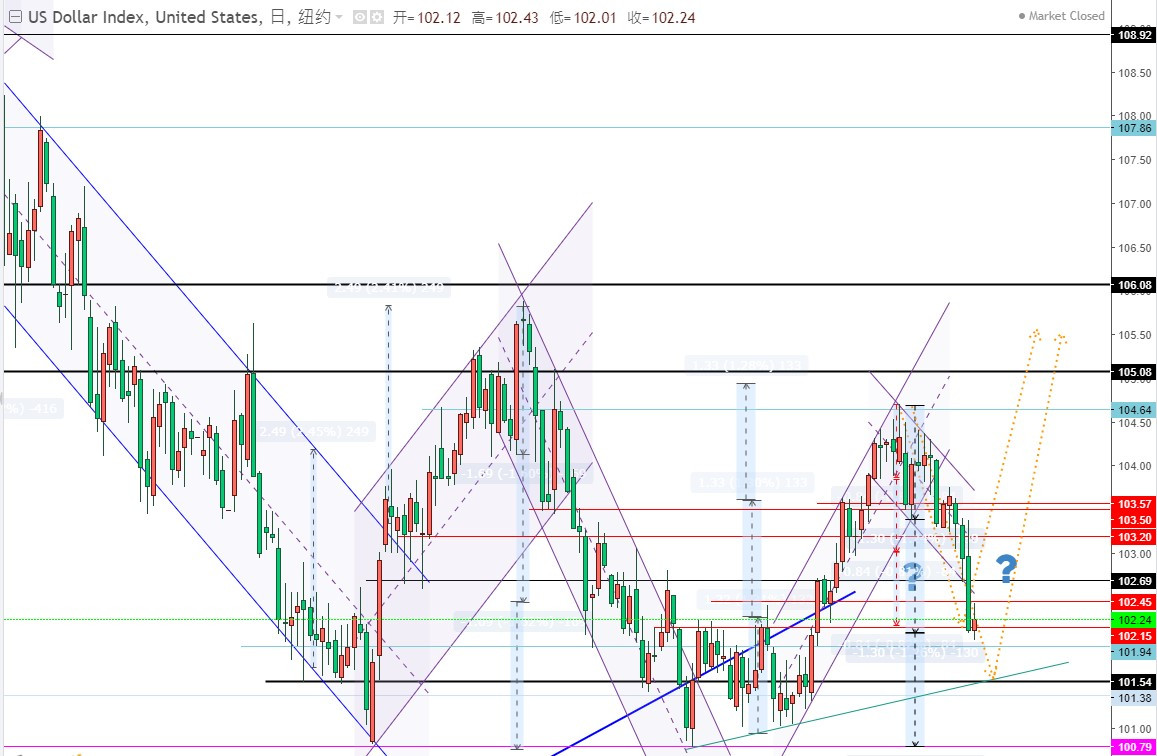The height and width of the screenshot is (756, 1157).
Task: Select the 106.08 price level label
Action: tap(1134, 285)
